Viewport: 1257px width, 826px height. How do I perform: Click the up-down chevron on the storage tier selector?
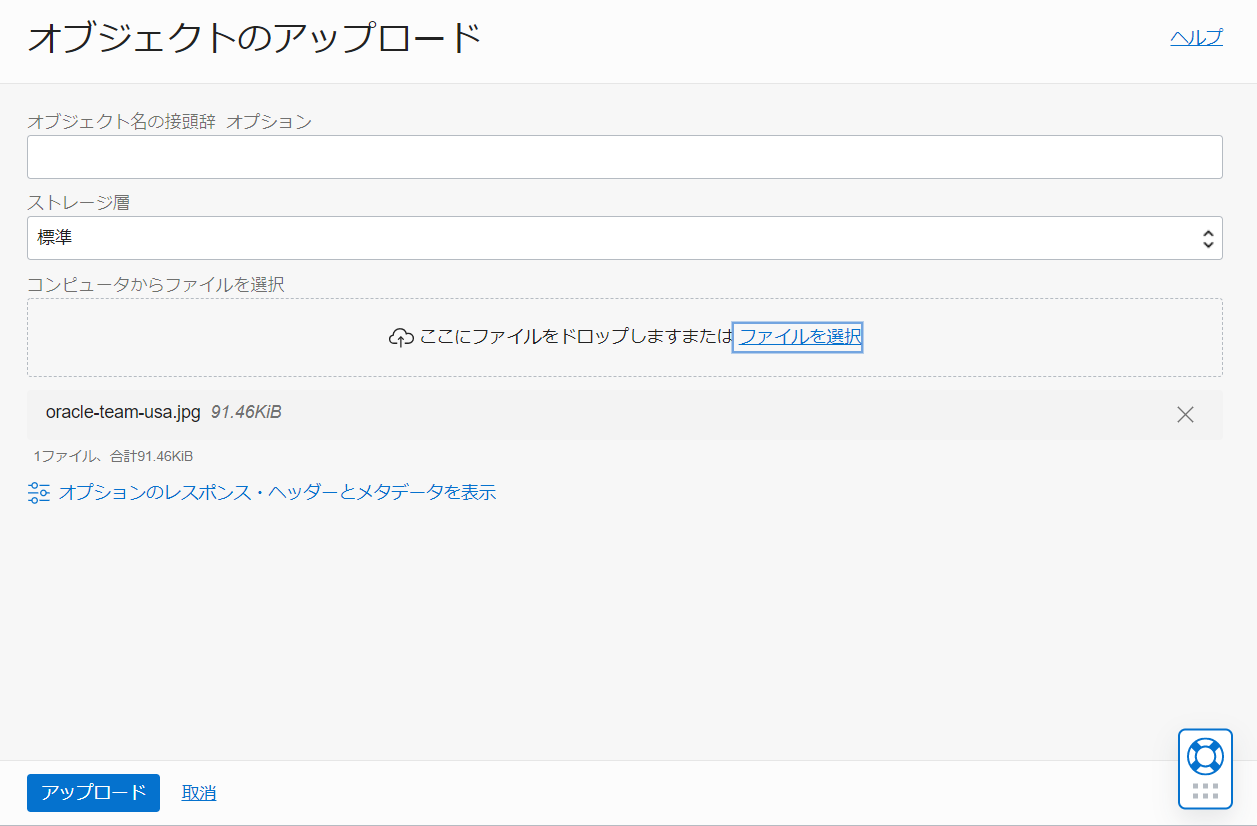pos(1209,237)
